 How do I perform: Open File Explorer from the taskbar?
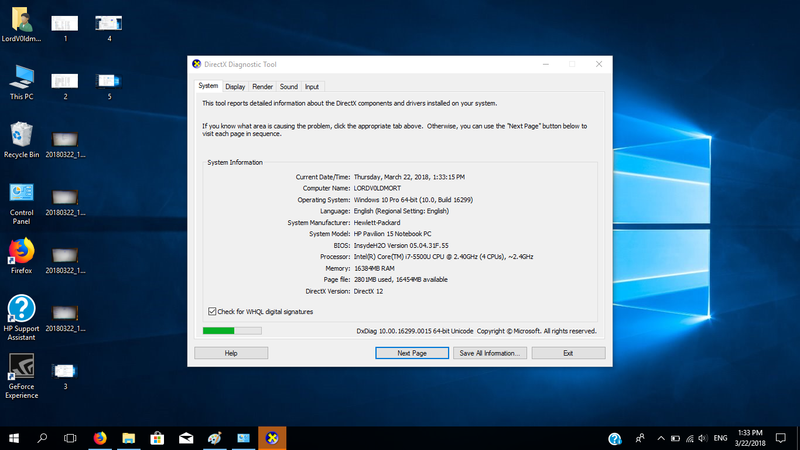click(x=128, y=438)
